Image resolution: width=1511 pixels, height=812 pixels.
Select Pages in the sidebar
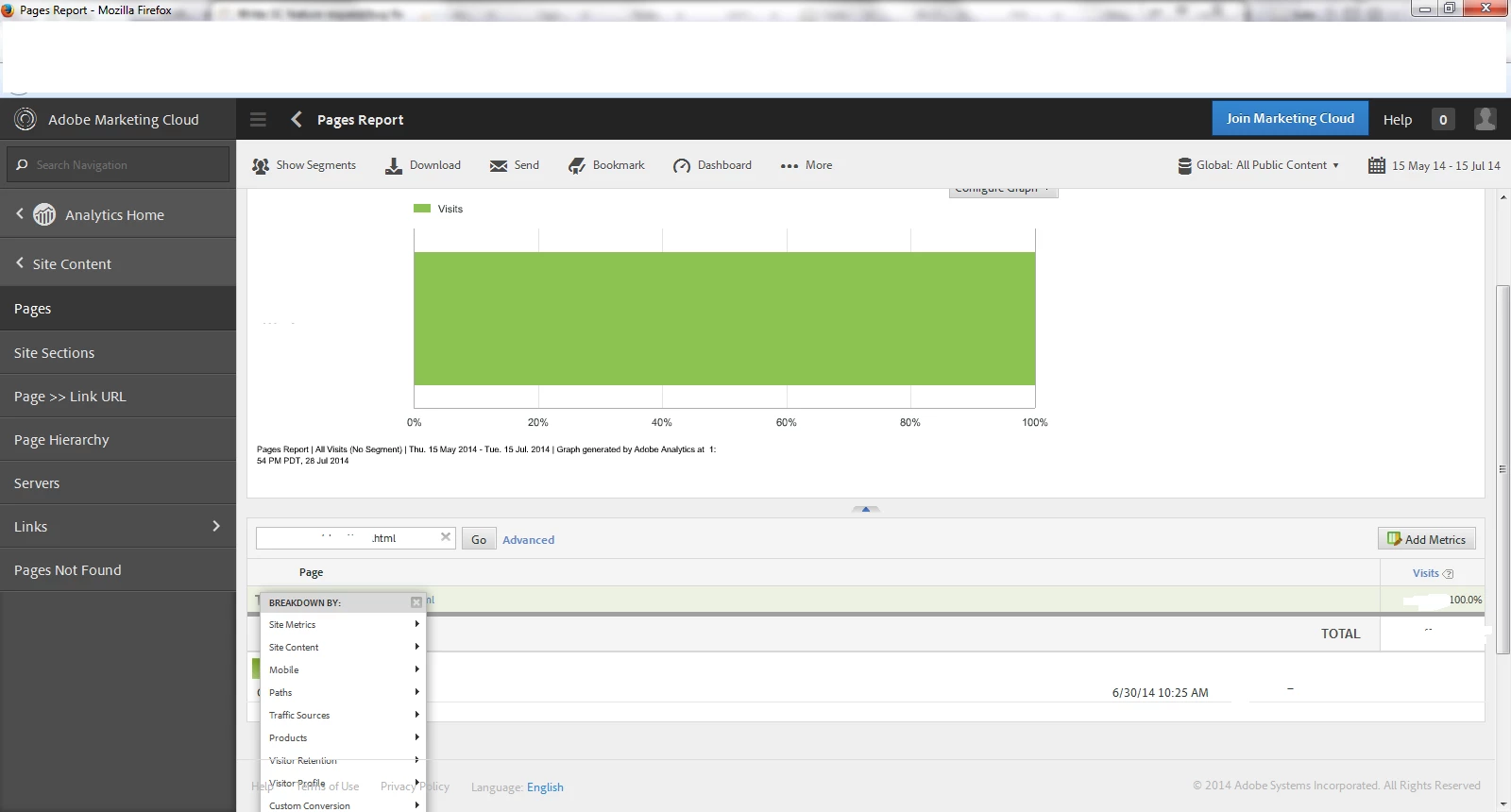[x=118, y=309]
